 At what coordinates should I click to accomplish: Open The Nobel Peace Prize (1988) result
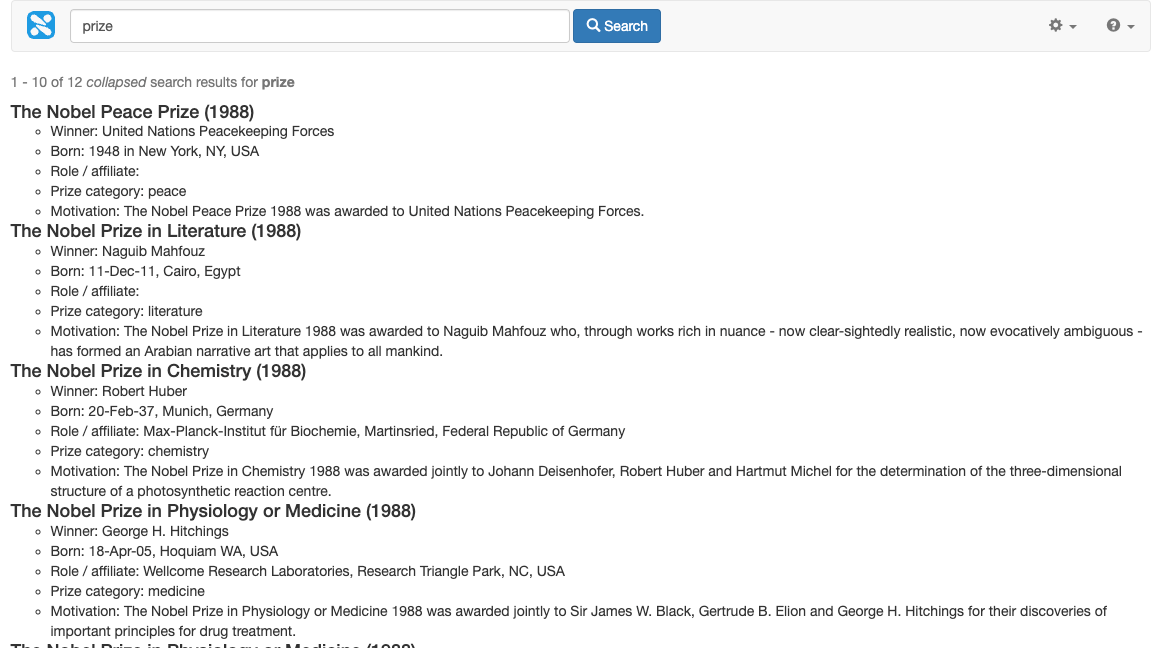coord(132,111)
